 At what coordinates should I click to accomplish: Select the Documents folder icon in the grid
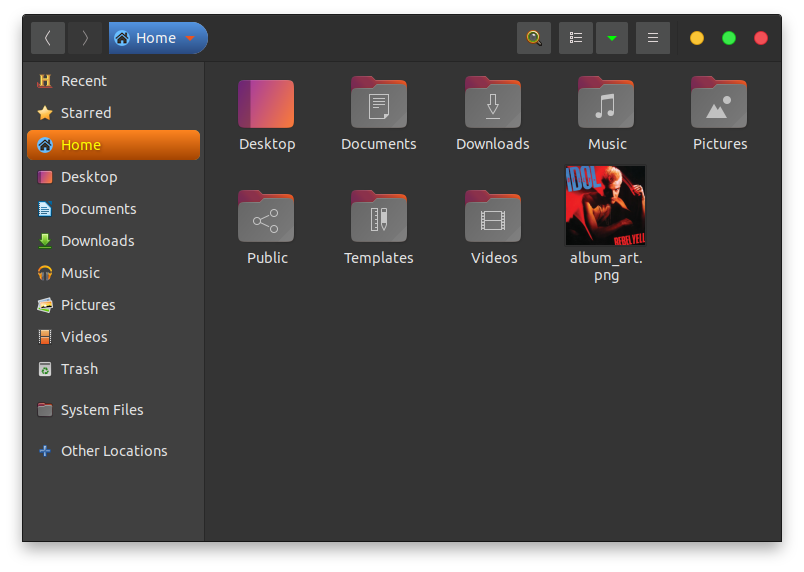coord(379,103)
